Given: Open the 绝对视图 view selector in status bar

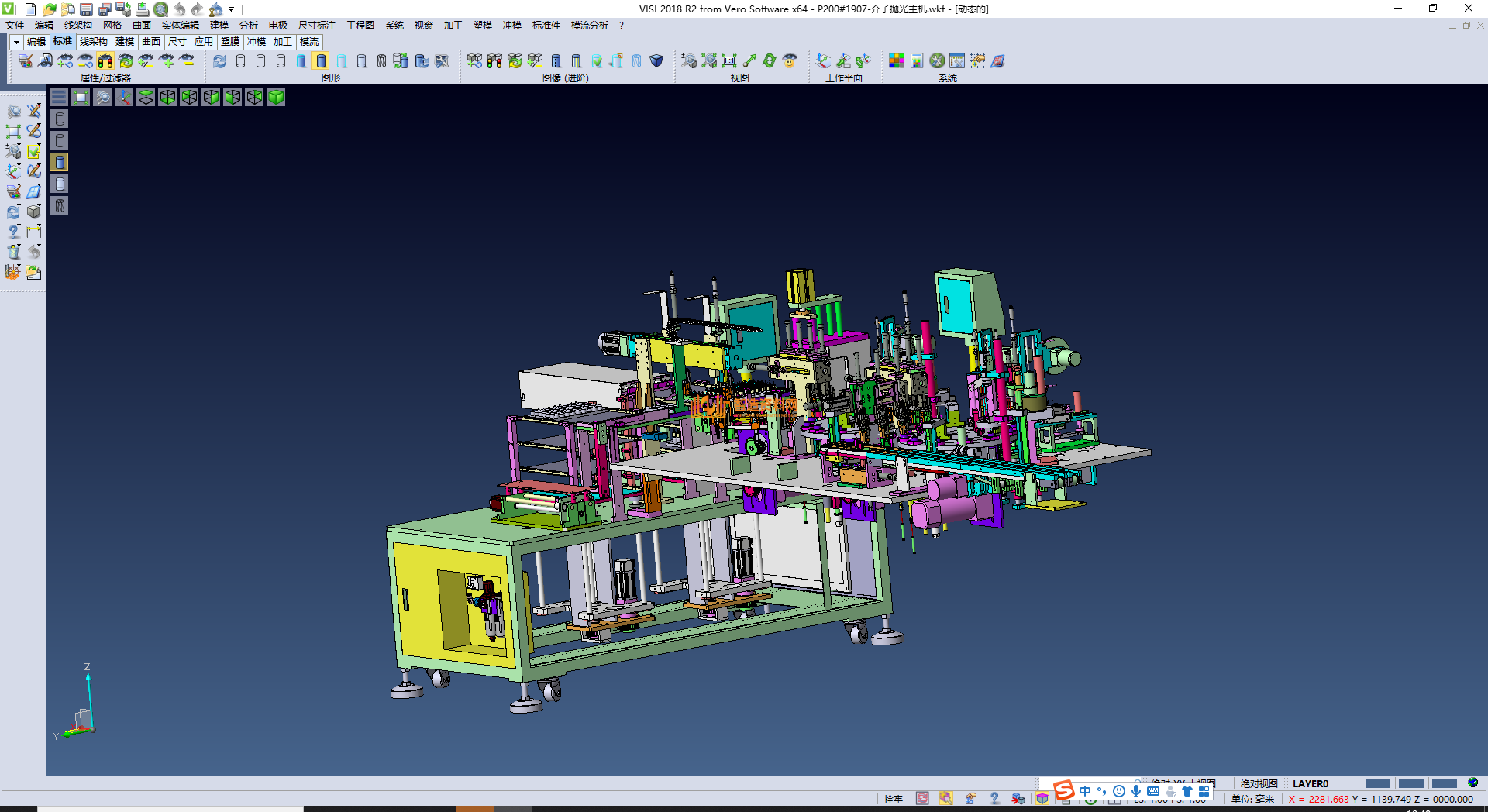Looking at the screenshot, I should 1259,783.
